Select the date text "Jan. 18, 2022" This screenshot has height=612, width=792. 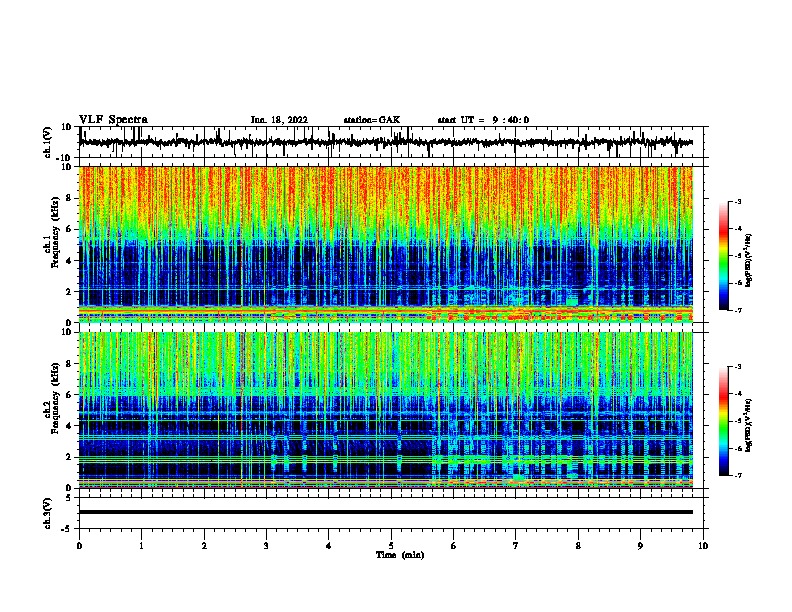click(x=279, y=120)
